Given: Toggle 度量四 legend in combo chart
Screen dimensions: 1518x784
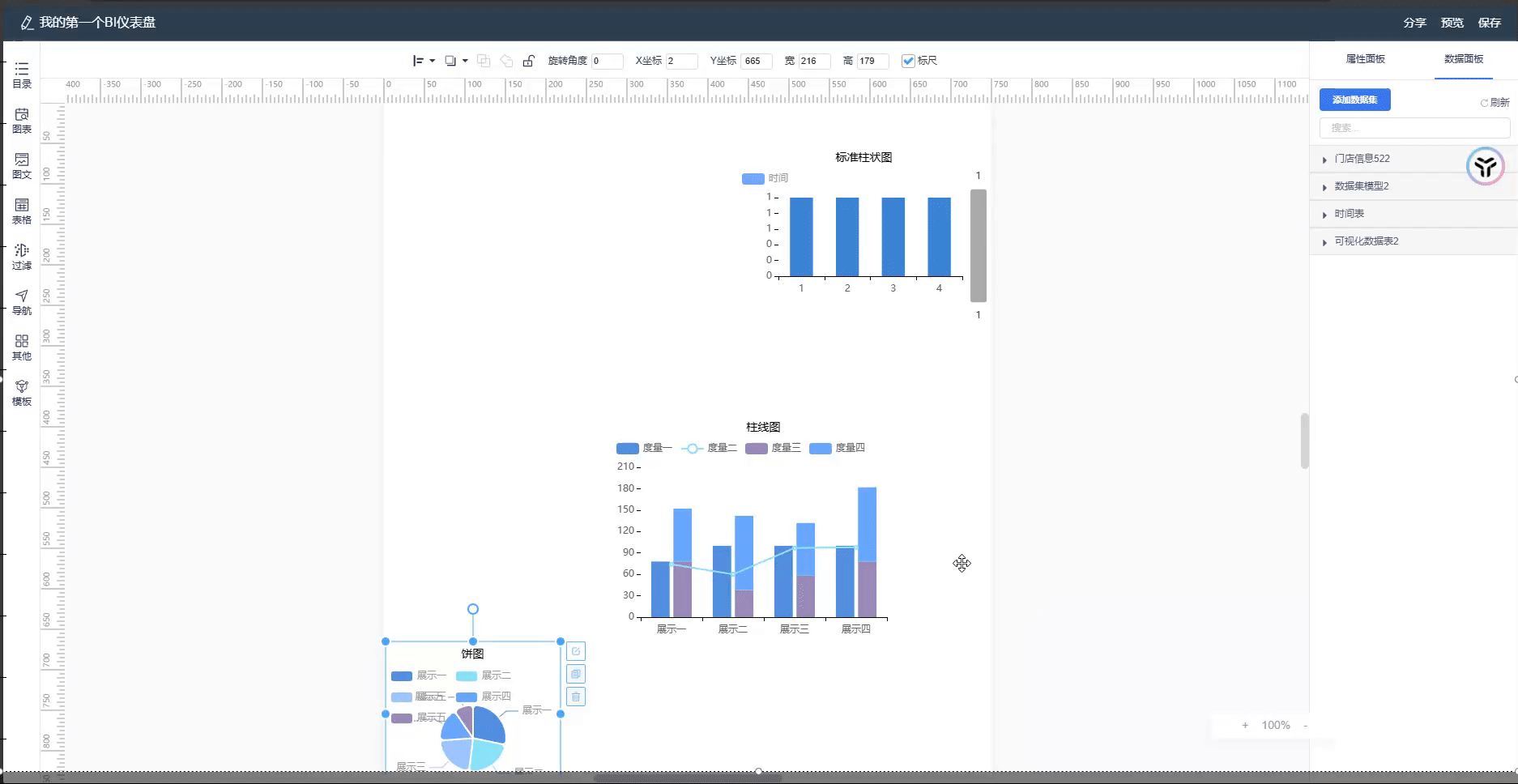Looking at the screenshot, I should click(837, 448).
